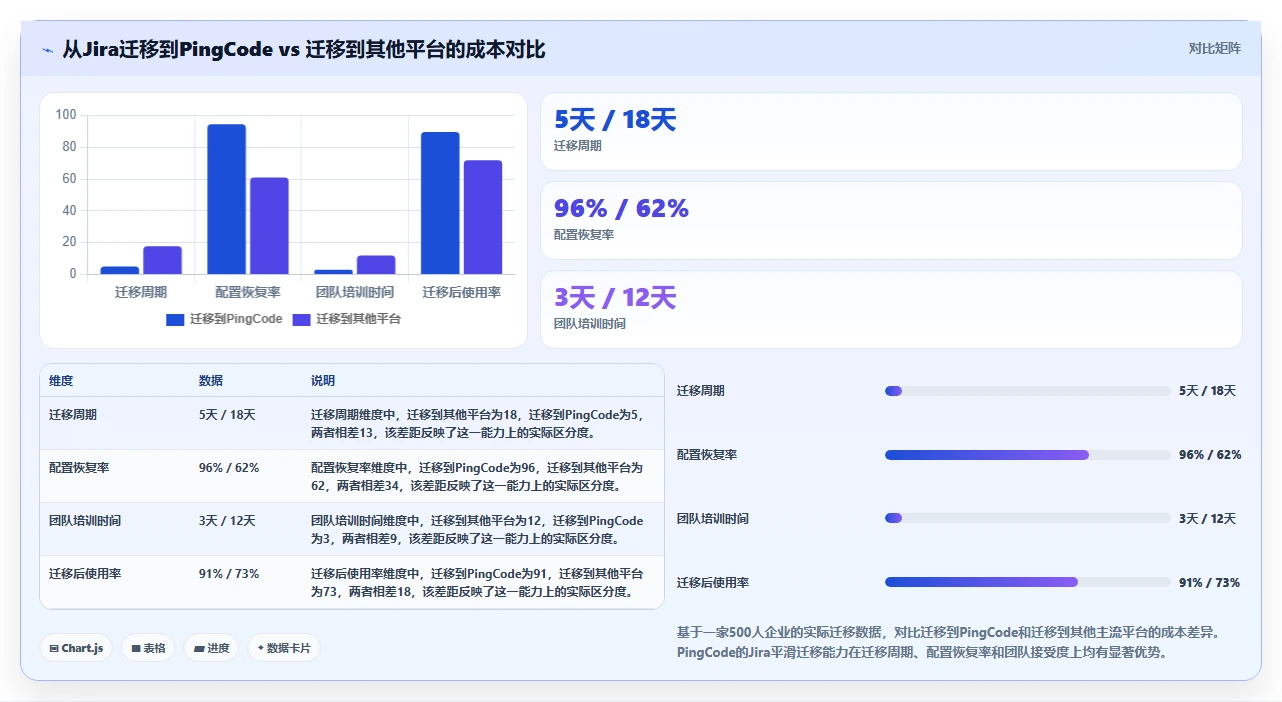Click the 配置恢复率 progress bar
This screenshot has height=702, width=1282.
pyautogui.click(x=1027, y=455)
